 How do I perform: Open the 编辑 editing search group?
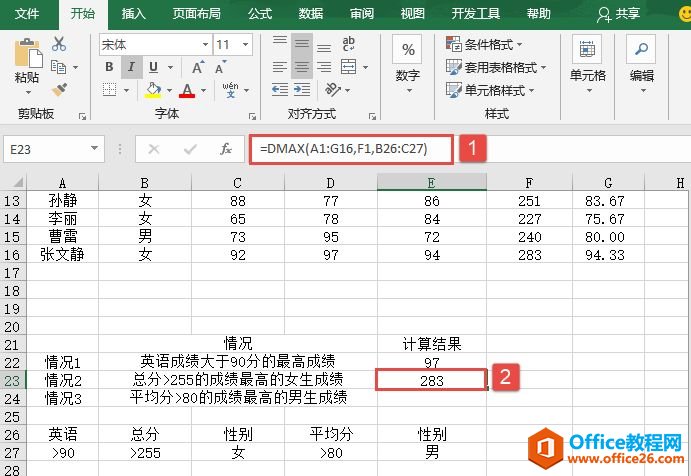(642, 64)
